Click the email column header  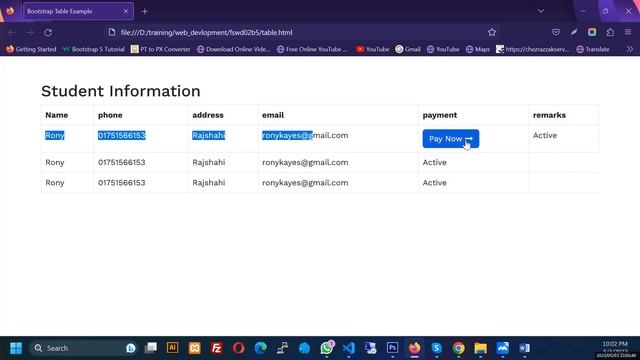coord(273,115)
